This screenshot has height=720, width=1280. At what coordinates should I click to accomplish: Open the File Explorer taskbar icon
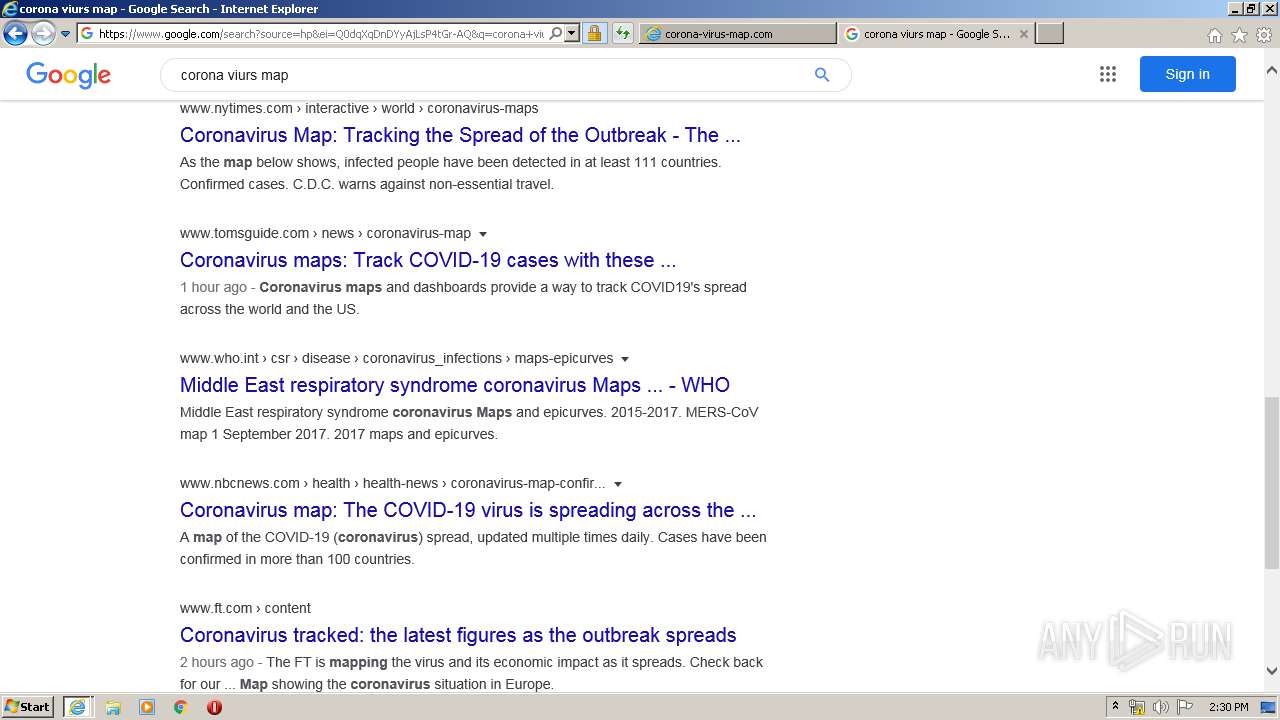coord(113,707)
